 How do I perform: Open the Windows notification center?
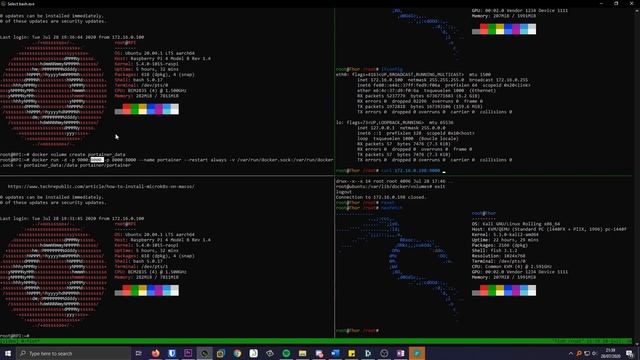coord(629,353)
